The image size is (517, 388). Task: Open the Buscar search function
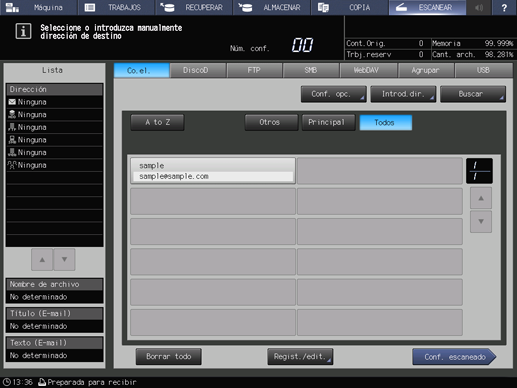[x=473, y=94]
